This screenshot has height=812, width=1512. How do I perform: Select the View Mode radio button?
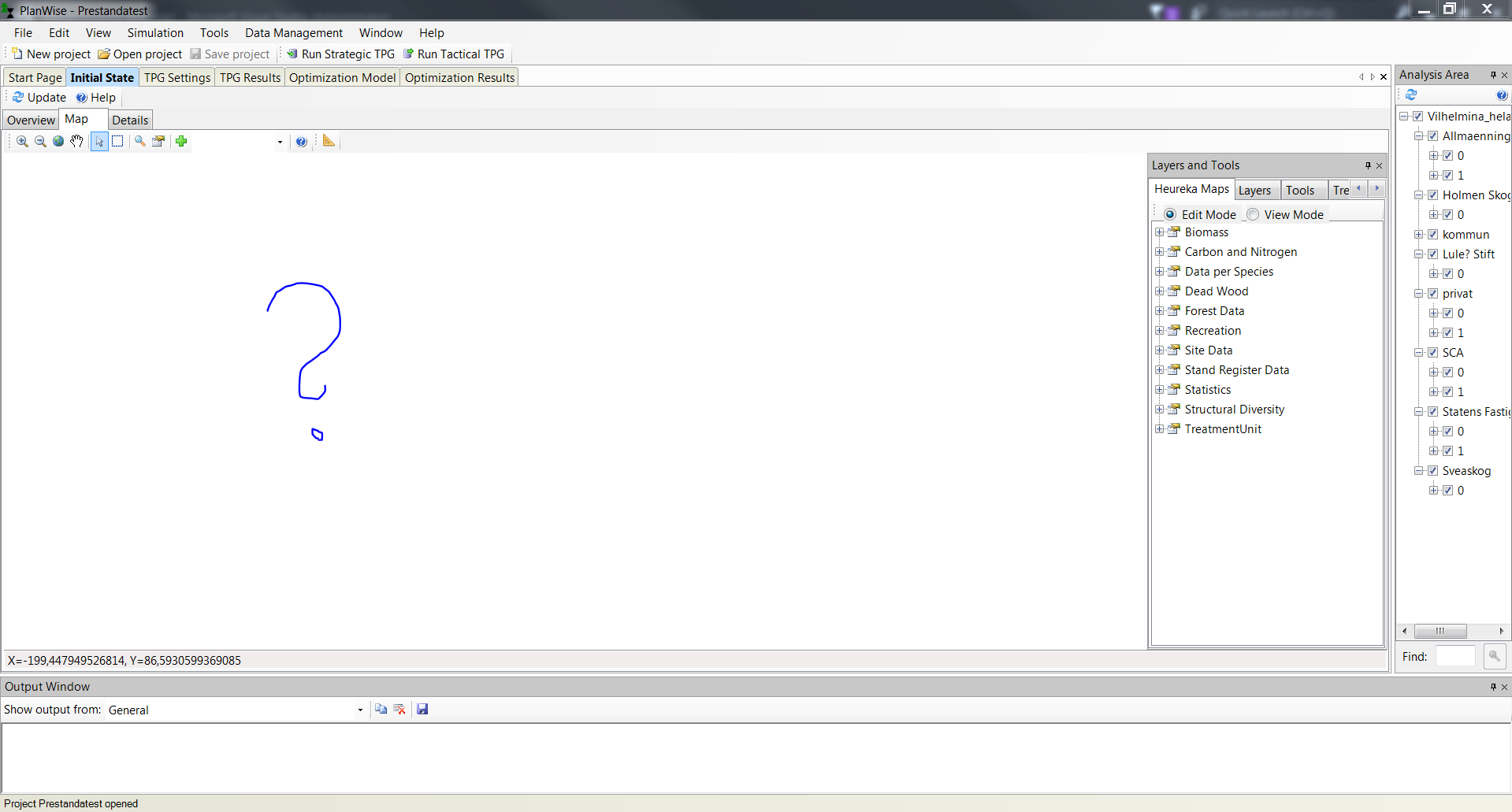1253,215
